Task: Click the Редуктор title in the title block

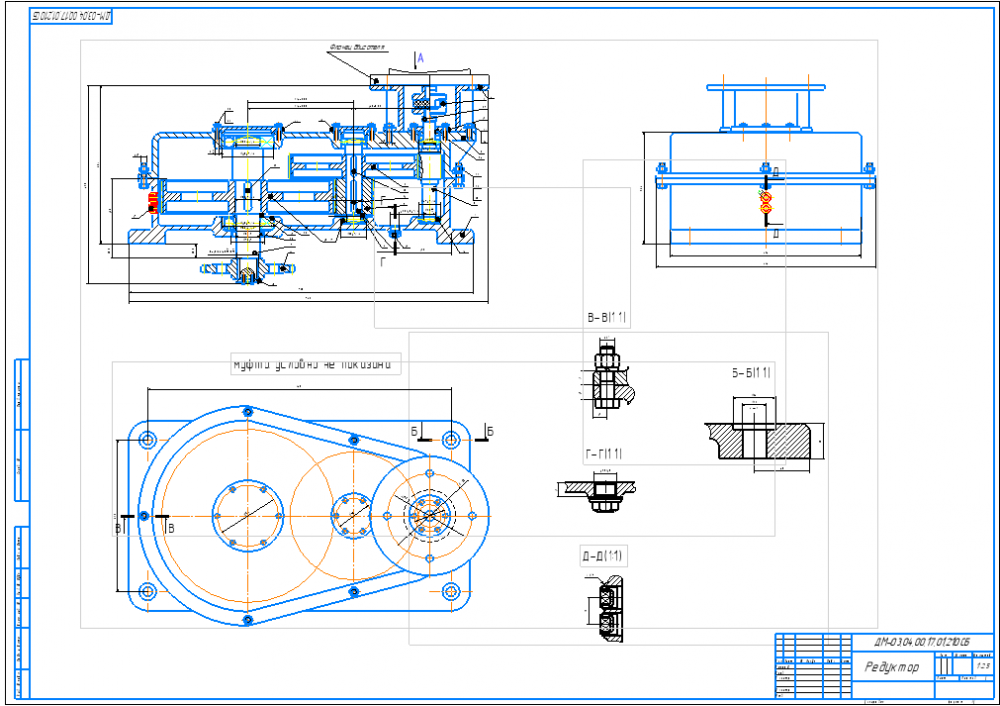Action: tap(892, 667)
